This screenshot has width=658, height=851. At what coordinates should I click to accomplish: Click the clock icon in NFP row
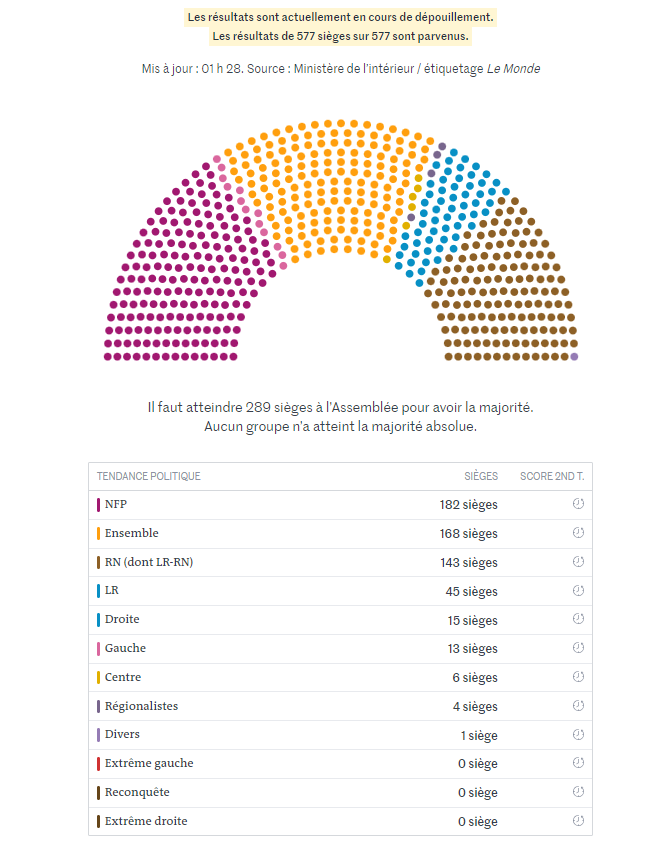coord(578,504)
